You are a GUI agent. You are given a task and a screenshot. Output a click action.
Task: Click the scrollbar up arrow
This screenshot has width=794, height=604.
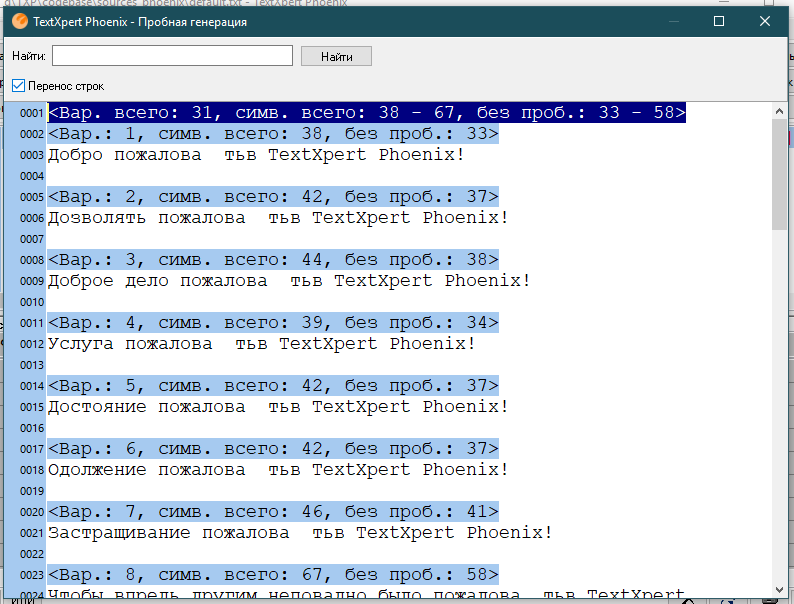coord(779,111)
